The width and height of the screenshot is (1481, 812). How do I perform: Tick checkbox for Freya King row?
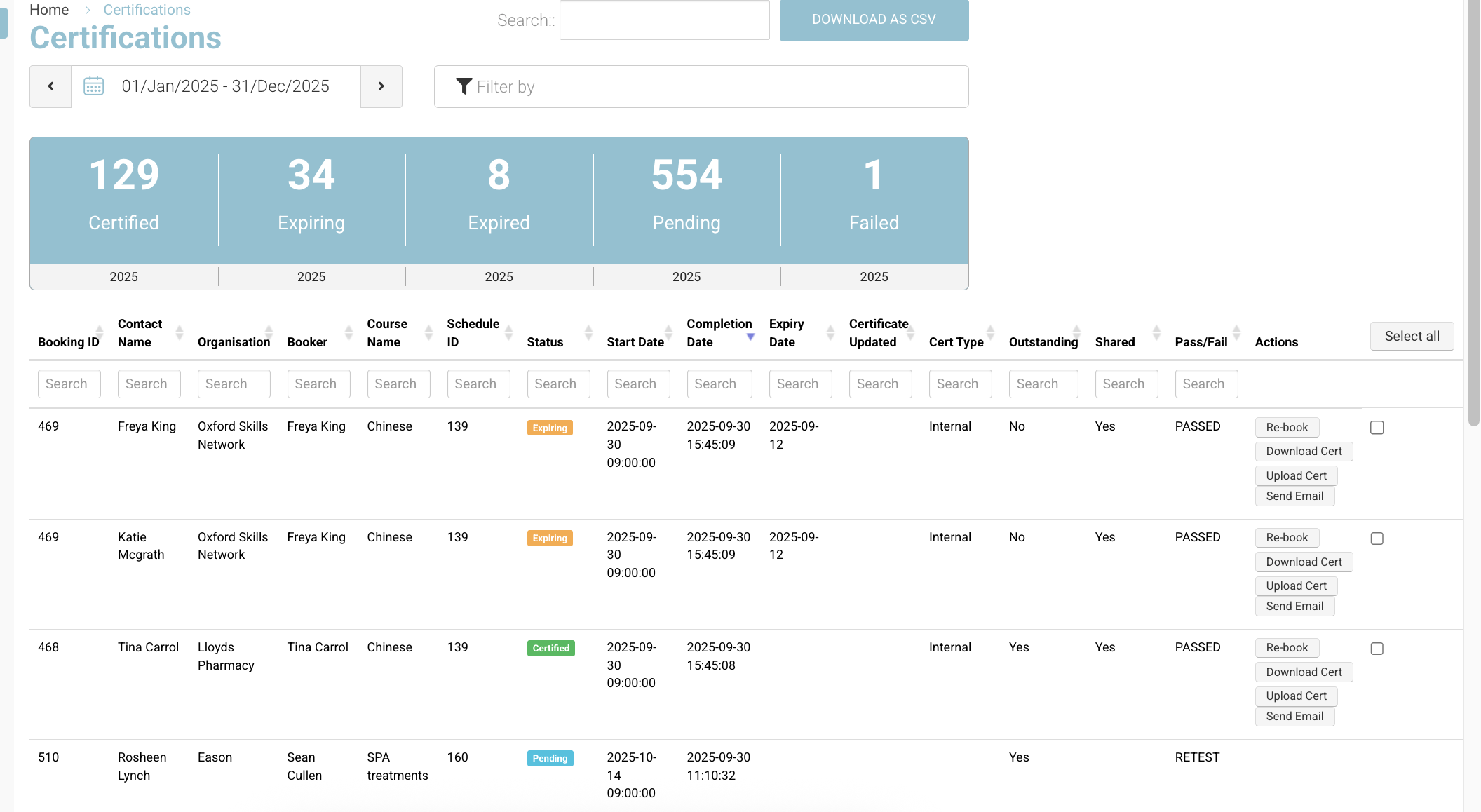coord(1377,428)
